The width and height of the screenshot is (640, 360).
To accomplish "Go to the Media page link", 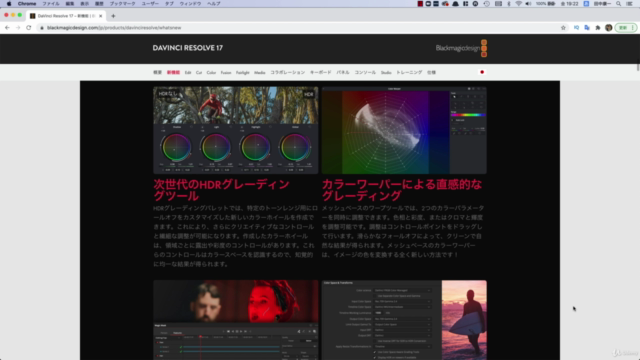I will [x=260, y=73].
